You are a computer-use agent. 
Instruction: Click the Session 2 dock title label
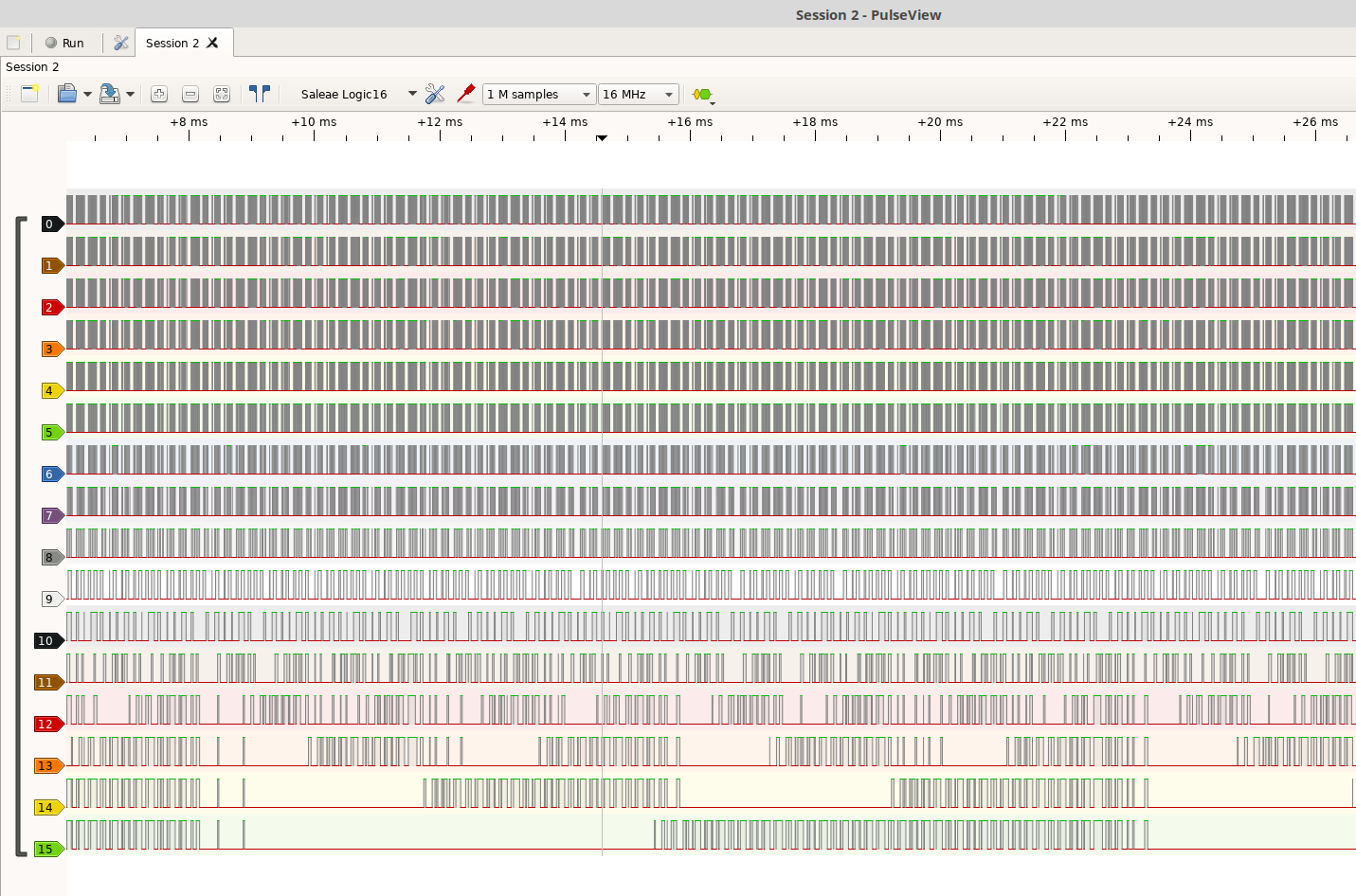pyautogui.click(x=32, y=67)
